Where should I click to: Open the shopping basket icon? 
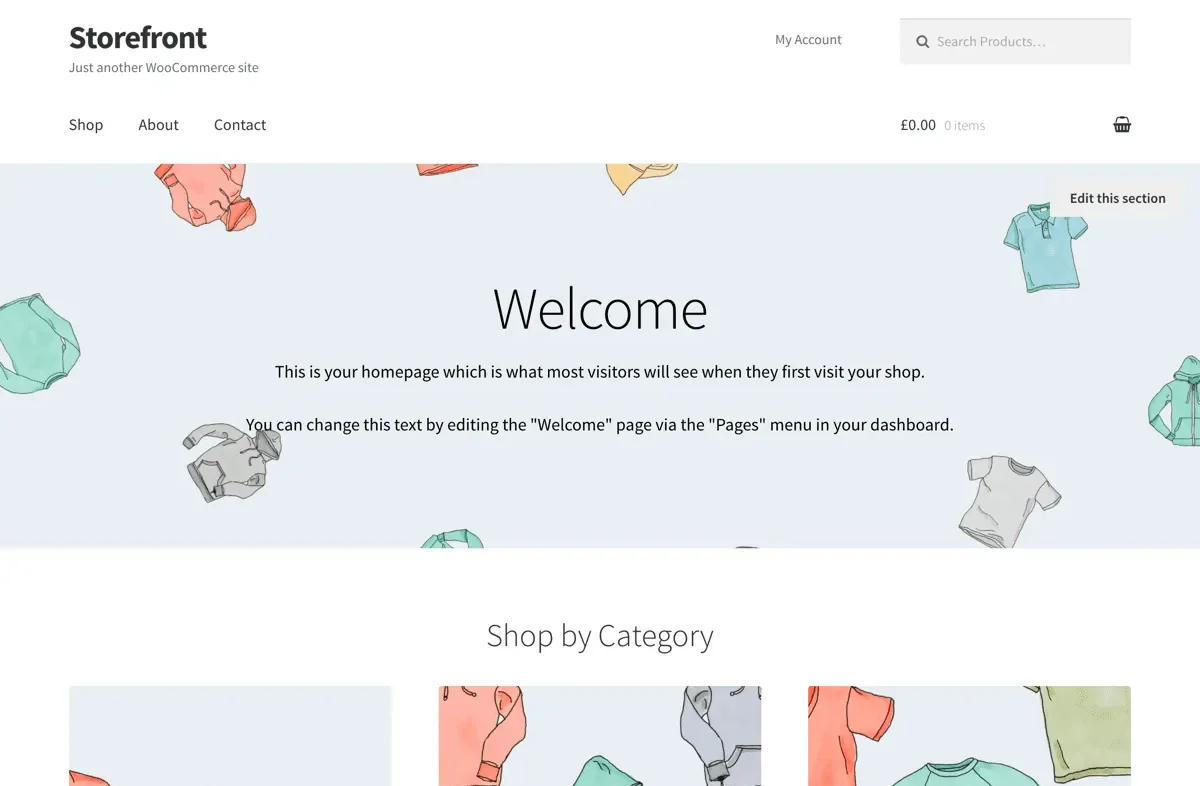click(x=1122, y=125)
